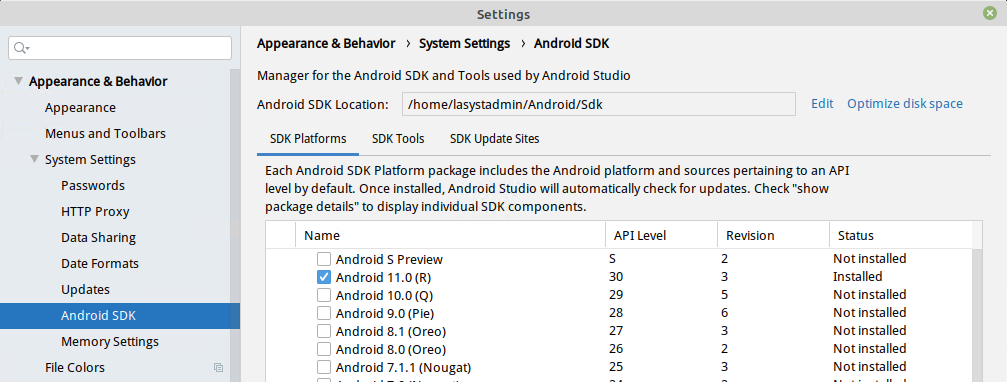The image size is (1007, 382).
Task: Check the Android 7.1.1 (Nougat) checkbox
Action: pos(324,368)
